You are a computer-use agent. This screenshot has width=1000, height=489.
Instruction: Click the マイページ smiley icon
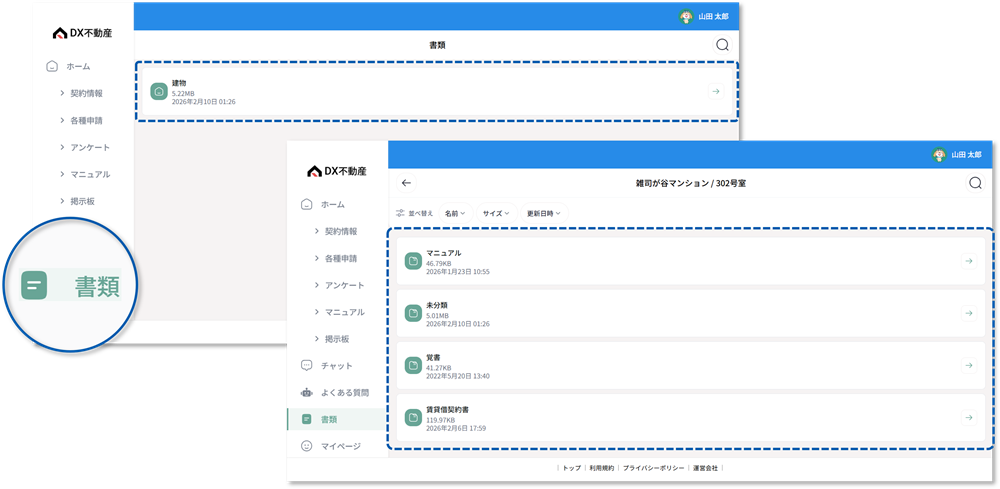coord(307,446)
